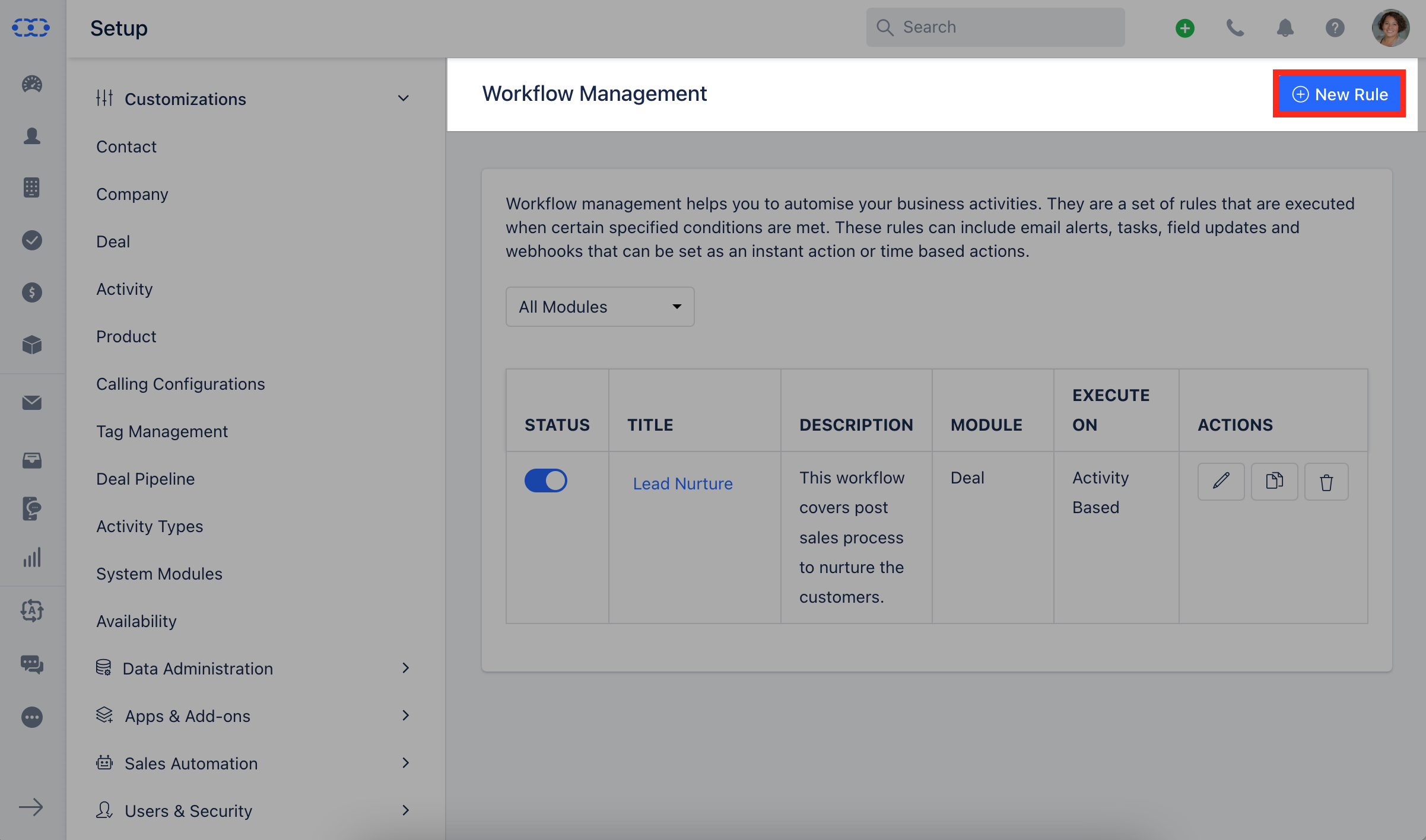Open the All Modules dropdown
1426x840 pixels.
(x=600, y=307)
